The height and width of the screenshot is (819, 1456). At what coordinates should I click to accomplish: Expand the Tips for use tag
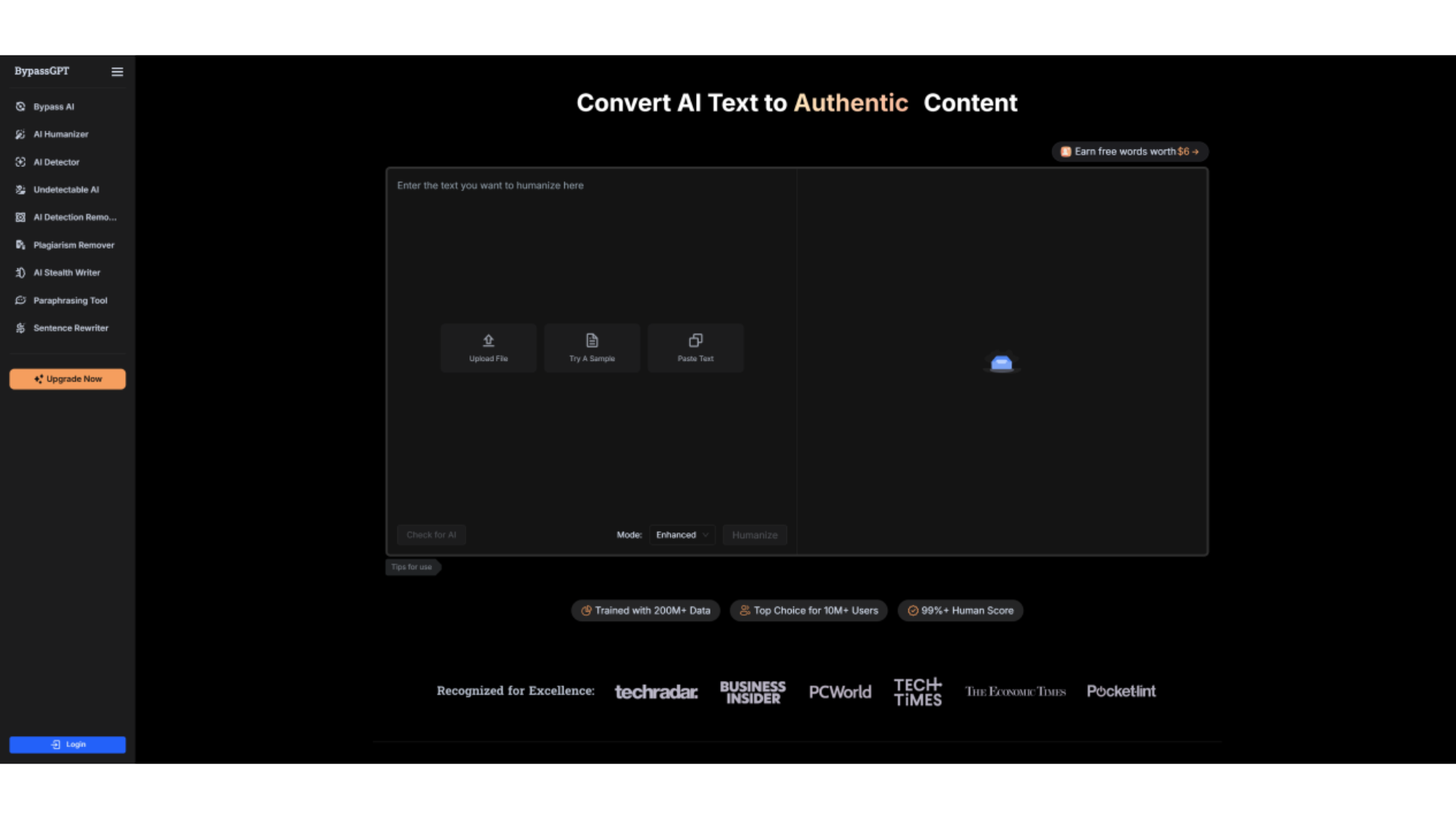point(412,567)
